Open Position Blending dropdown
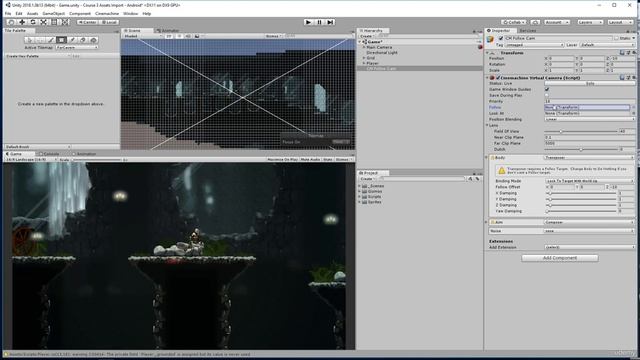This screenshot has width=640, height=360. [589, 119]
